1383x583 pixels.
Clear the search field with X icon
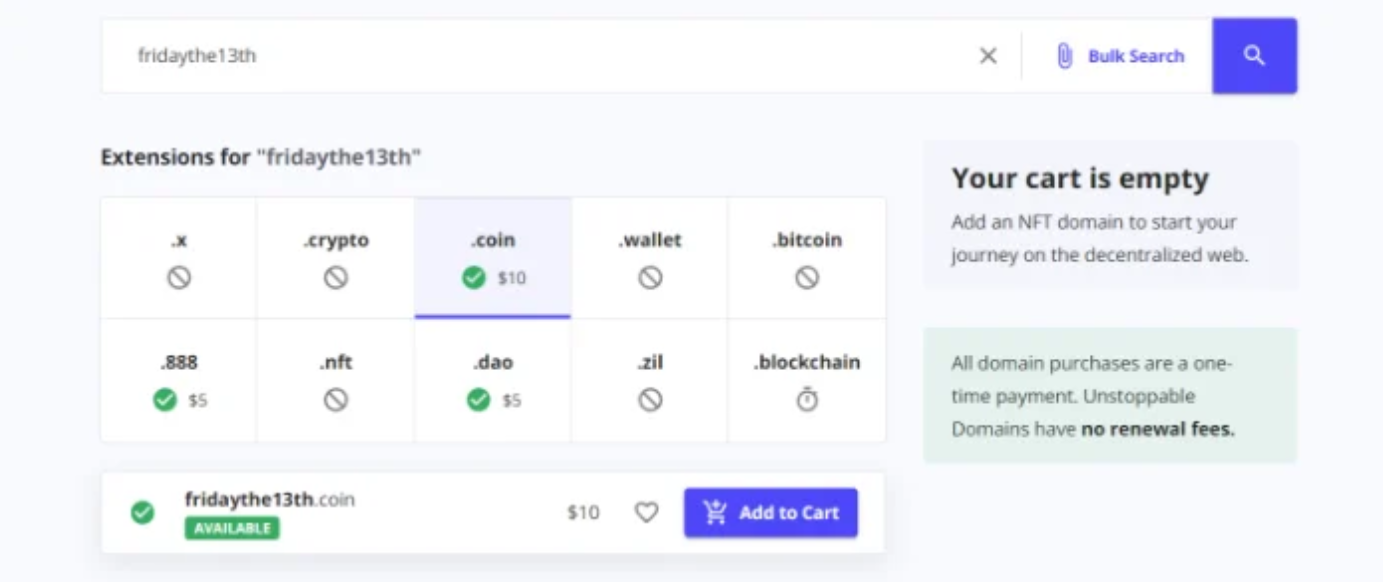point(988,56)
